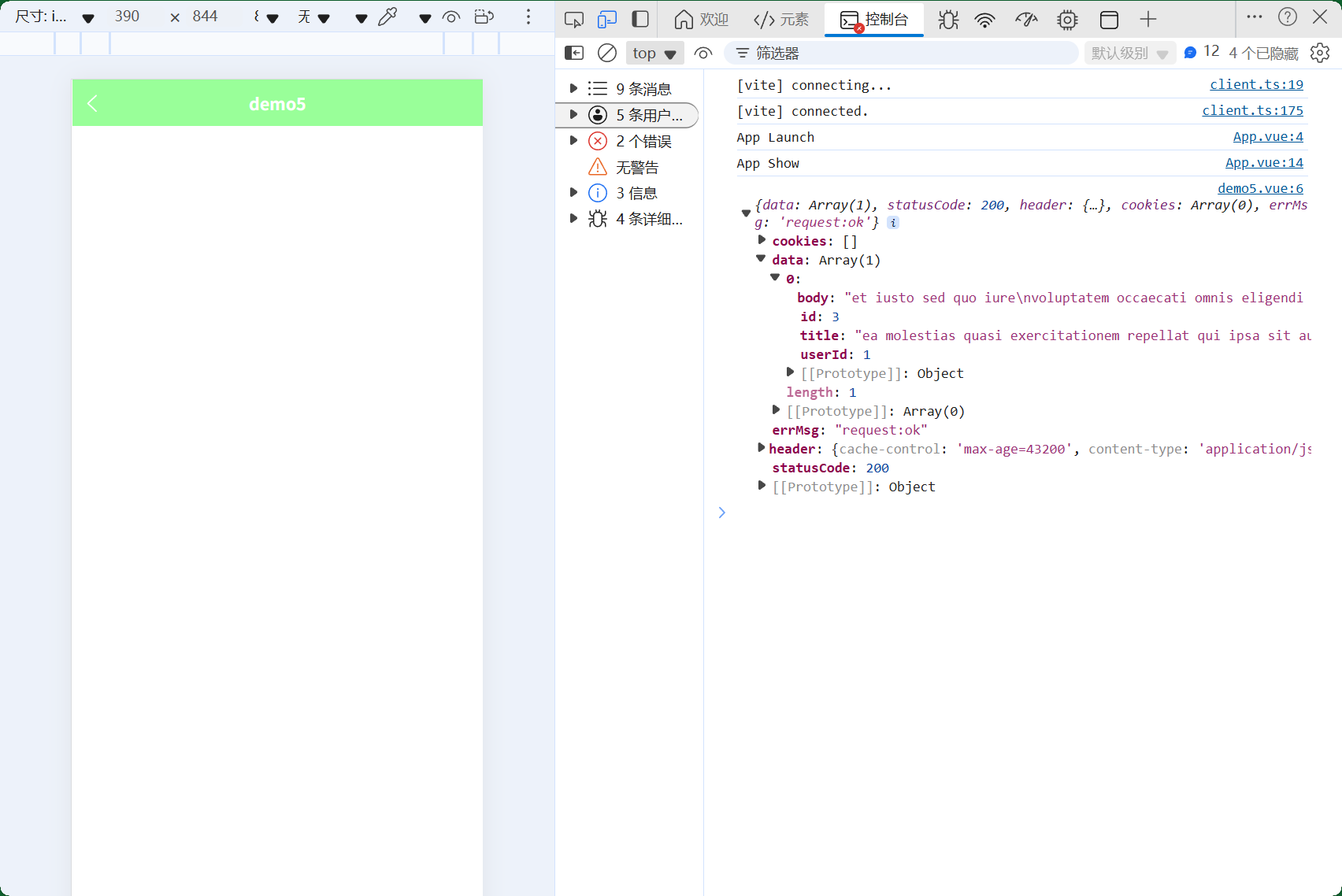Viewport: 1342px width, 896px height.
Task: Collapse the data: Array(1) entry
Action: pyautogui.click(x=761, y=258)
